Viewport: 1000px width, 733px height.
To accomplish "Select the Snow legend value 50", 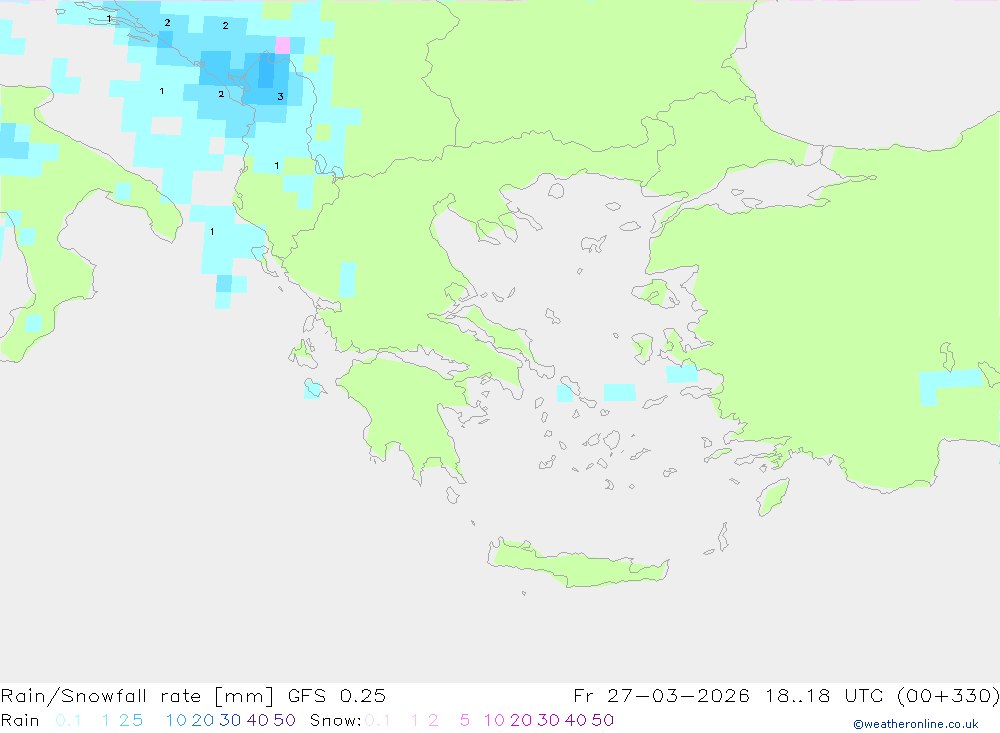I will 603,720.
